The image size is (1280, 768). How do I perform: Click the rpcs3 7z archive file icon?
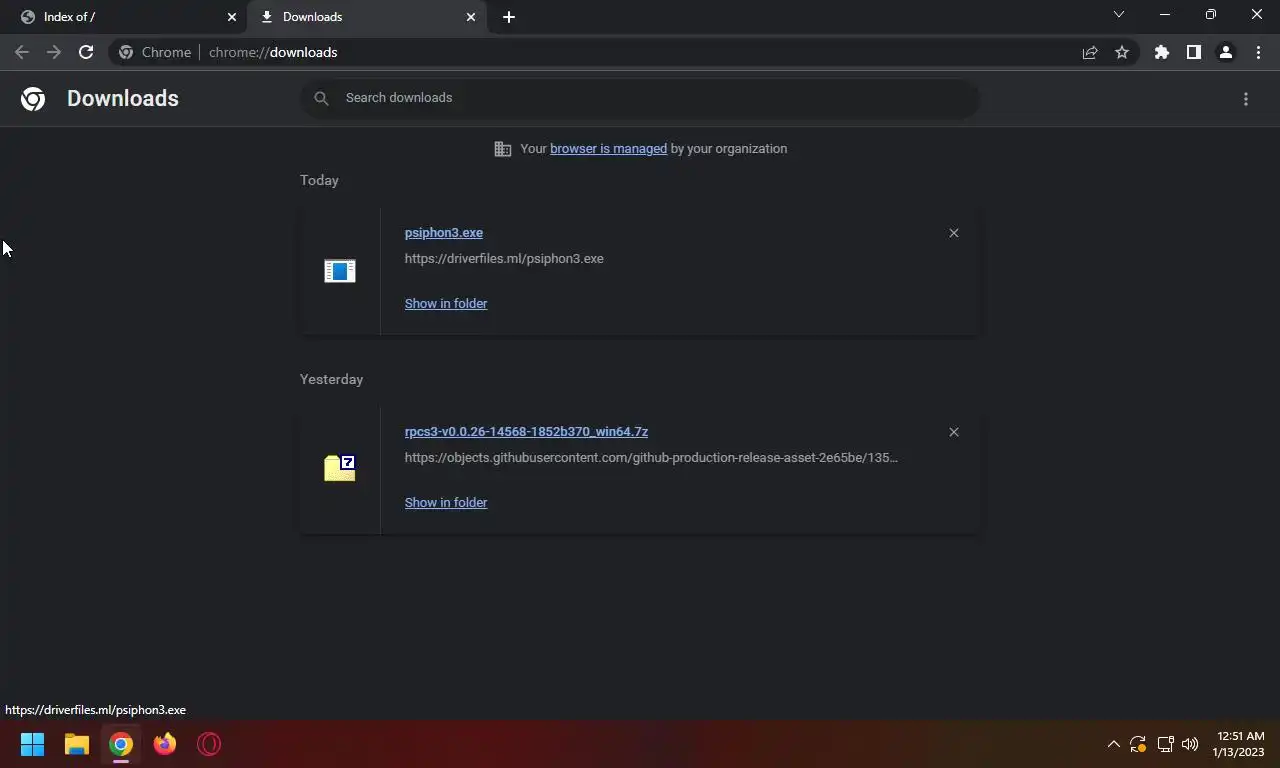pos(340,468)
